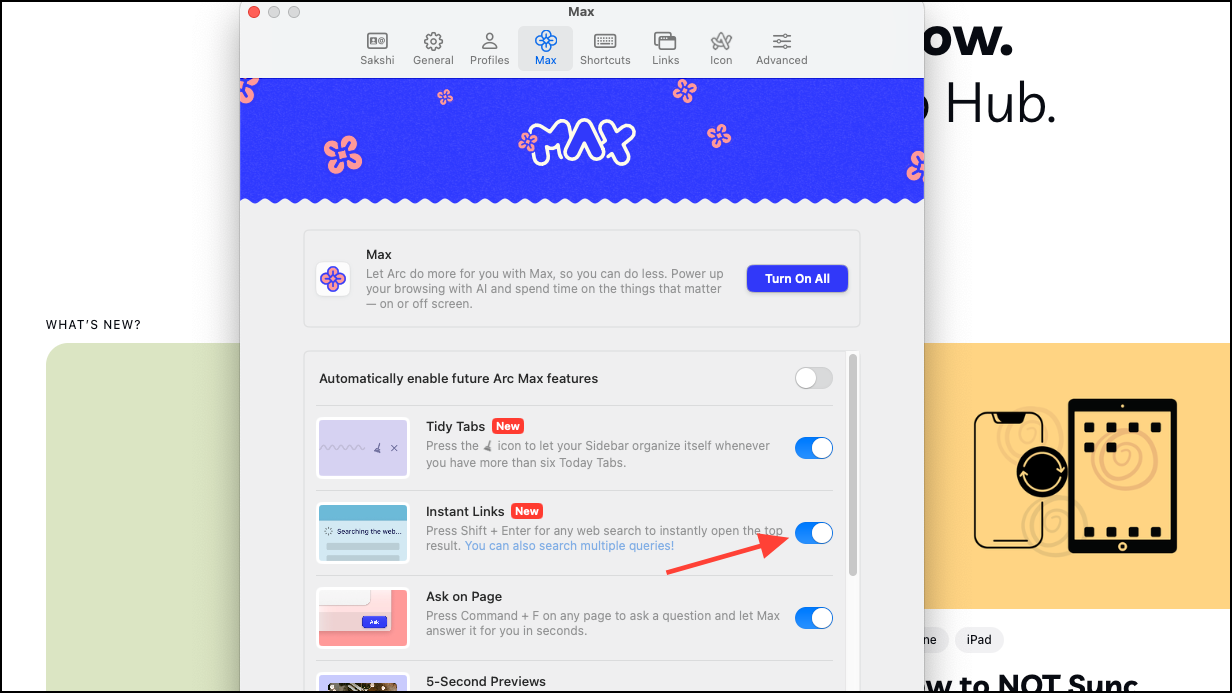Image resolution: width=1232 pixels, height=693 pixels.
Task: Click the Max flower icon beside description
Action: 333,279
